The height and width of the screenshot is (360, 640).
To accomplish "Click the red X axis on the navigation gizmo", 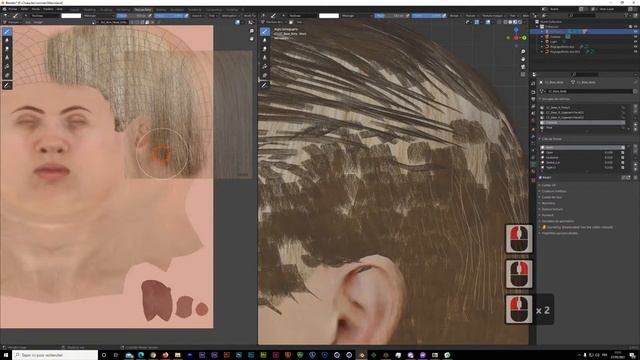I will pos(516,38).
